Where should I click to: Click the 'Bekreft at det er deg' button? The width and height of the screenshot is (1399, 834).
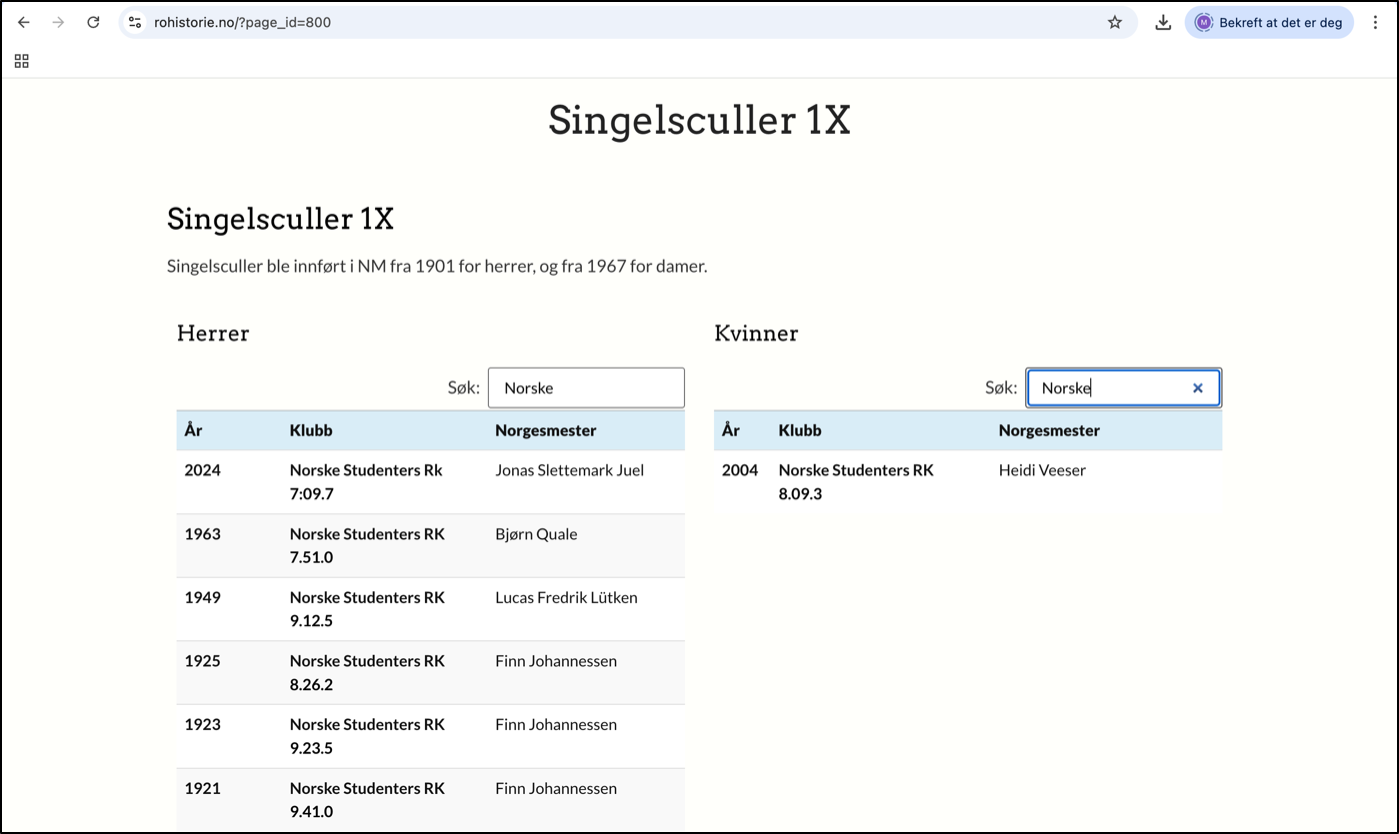pos(1269,22)
